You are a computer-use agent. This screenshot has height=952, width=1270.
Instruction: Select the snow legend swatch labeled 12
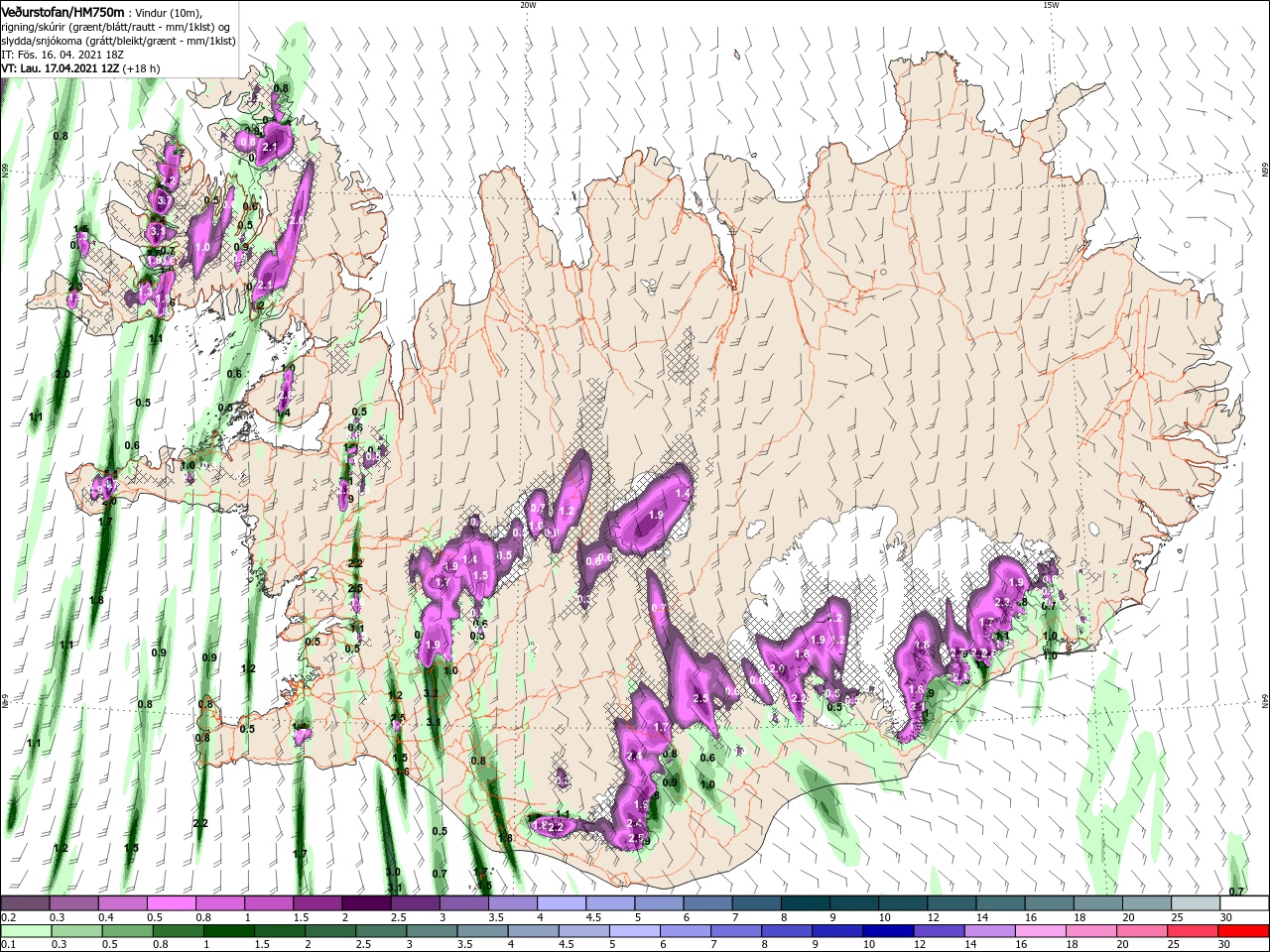coord(952,902)
